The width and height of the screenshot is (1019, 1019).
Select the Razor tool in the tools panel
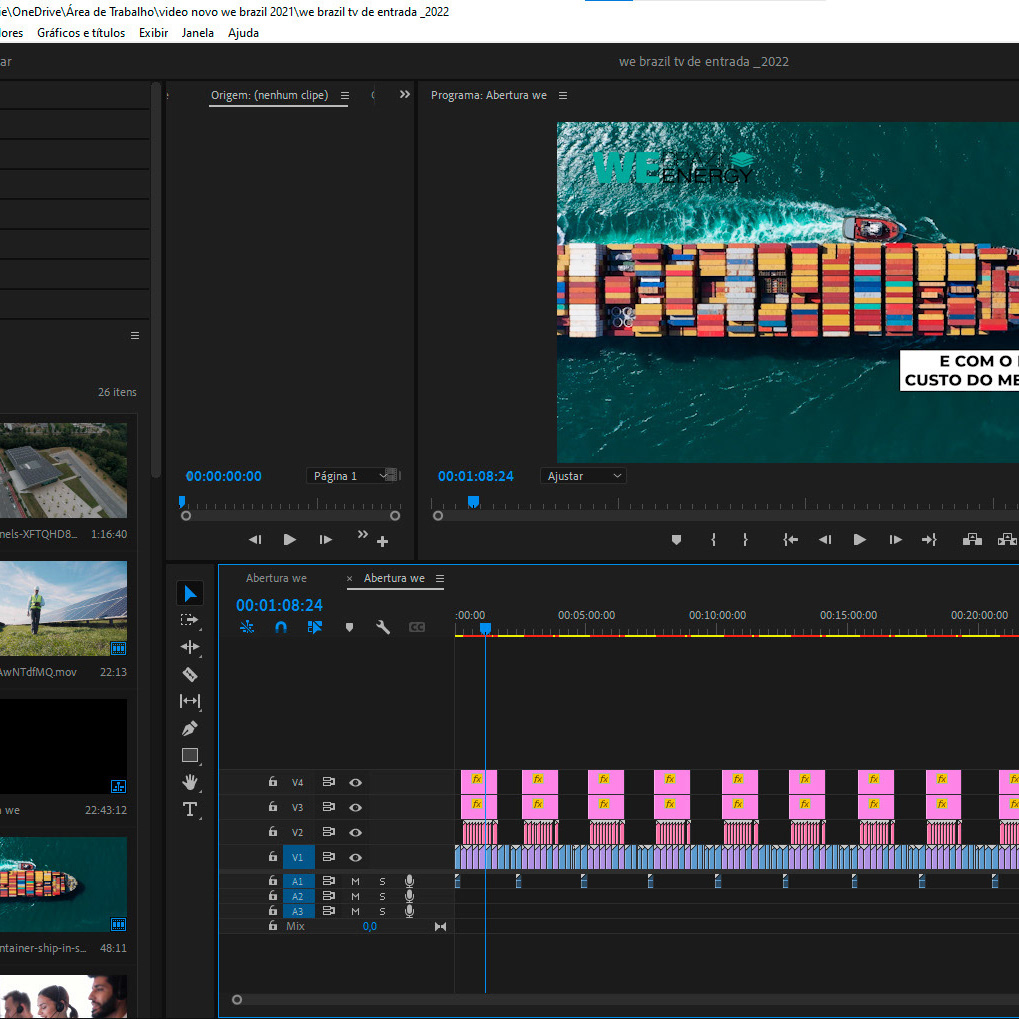pyautogui.click(x=190, y=674)
